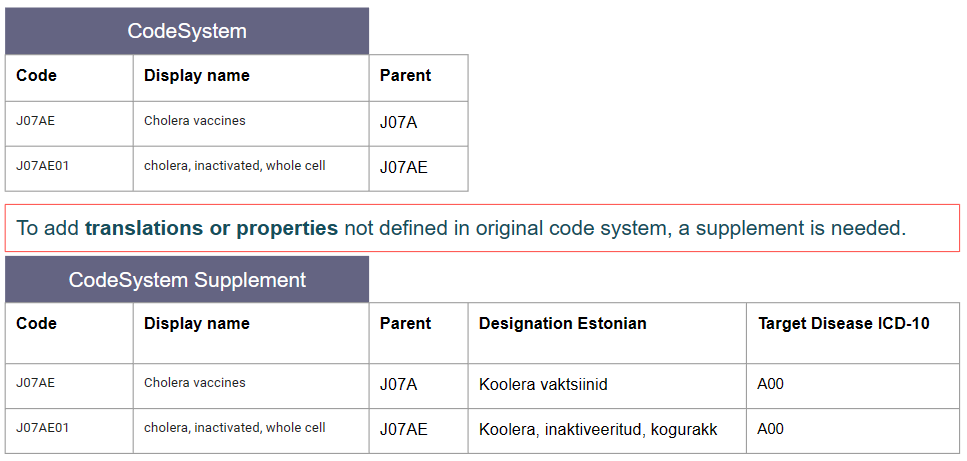Click Display name header in Supplement table

pos(197,324)
